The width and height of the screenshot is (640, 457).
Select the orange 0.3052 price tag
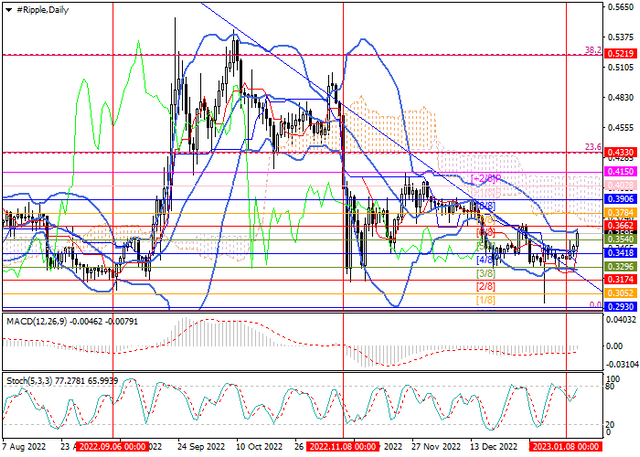pos(620,293)
